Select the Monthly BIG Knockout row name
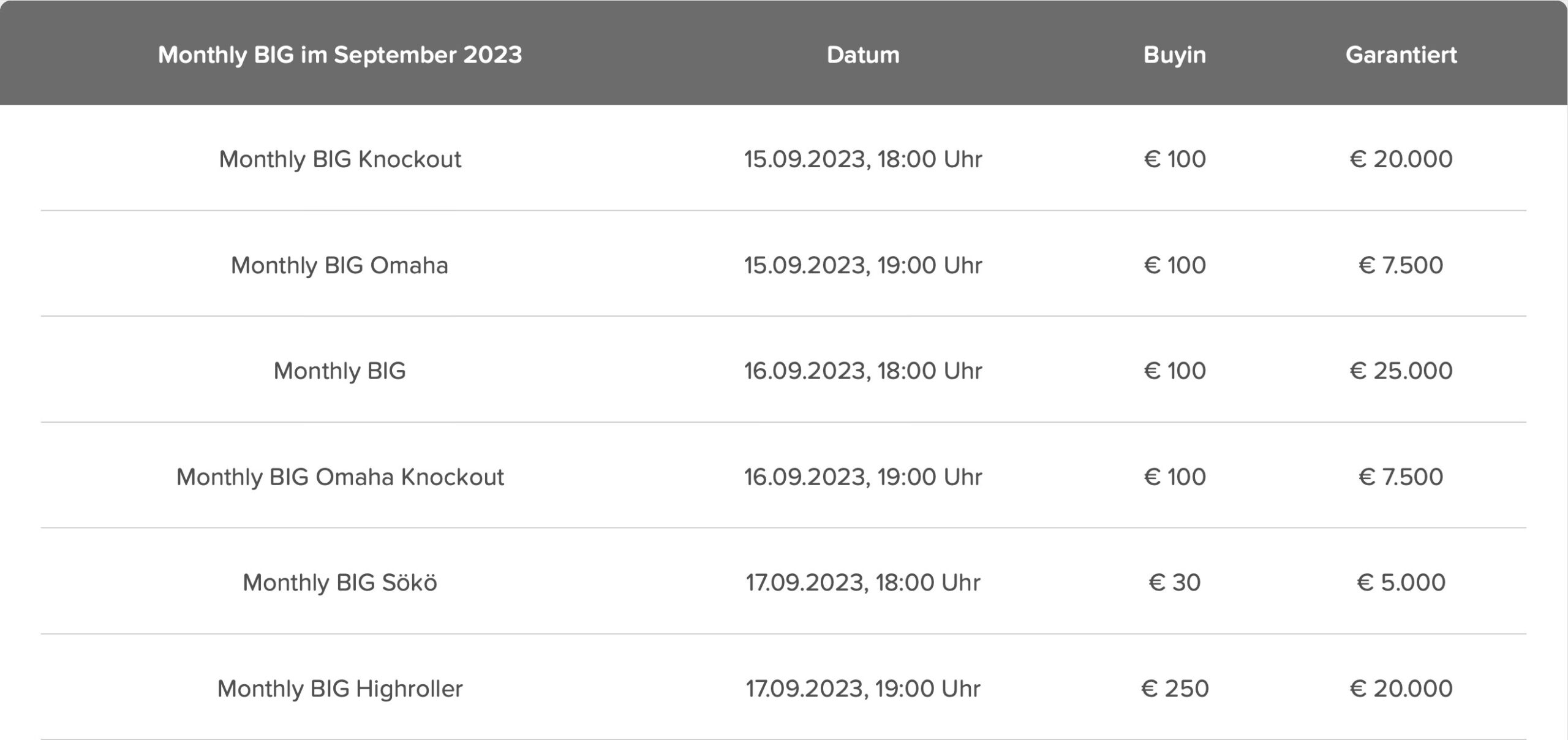Screen dimensions: 1568x740 340,159
